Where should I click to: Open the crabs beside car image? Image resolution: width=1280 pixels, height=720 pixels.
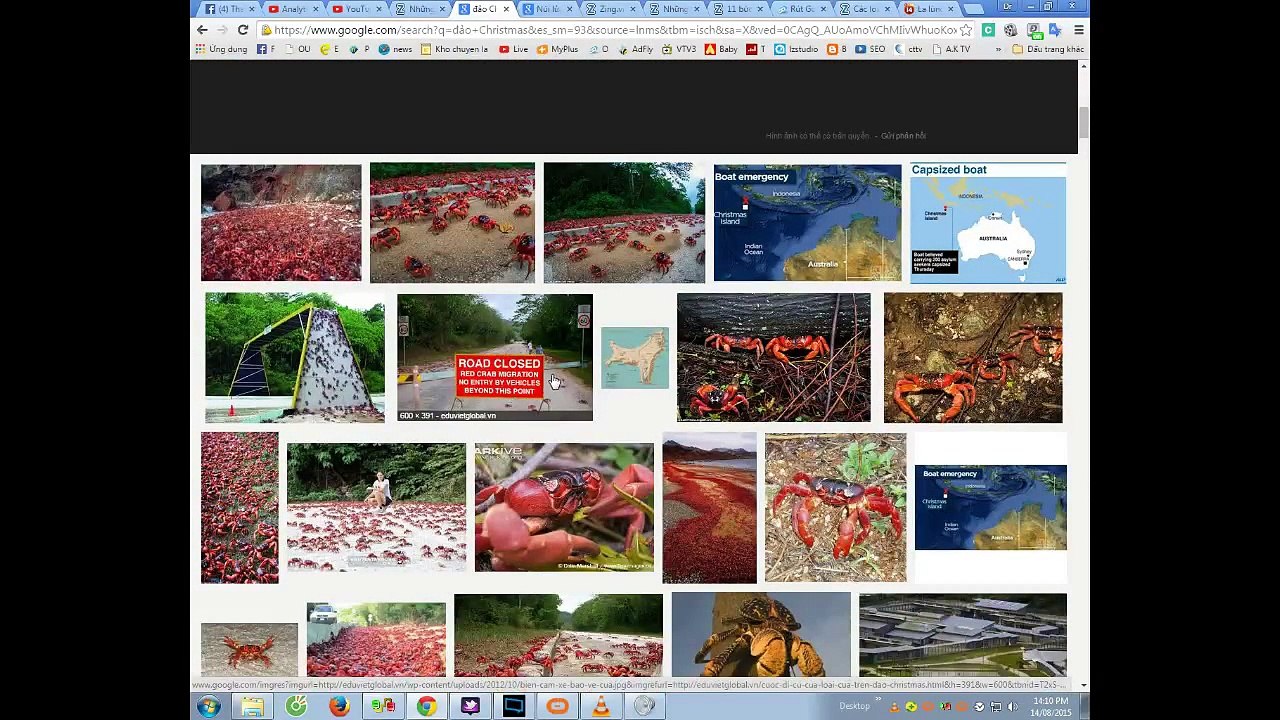[x=376, y=639]
